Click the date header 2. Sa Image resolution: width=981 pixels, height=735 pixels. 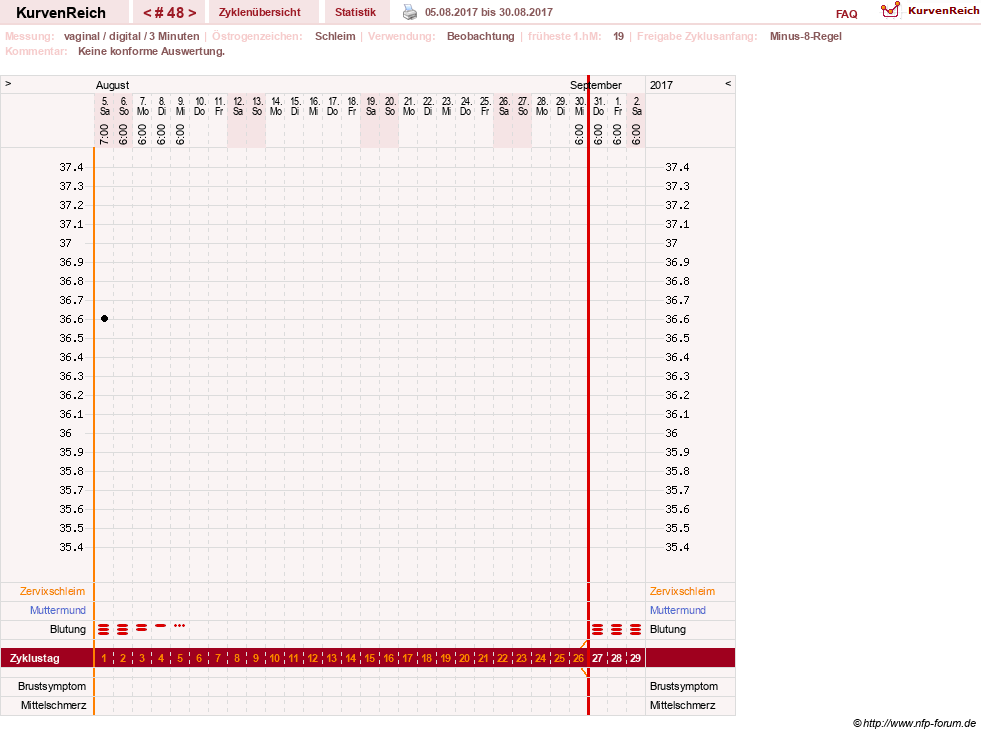[x=637, y=106]
